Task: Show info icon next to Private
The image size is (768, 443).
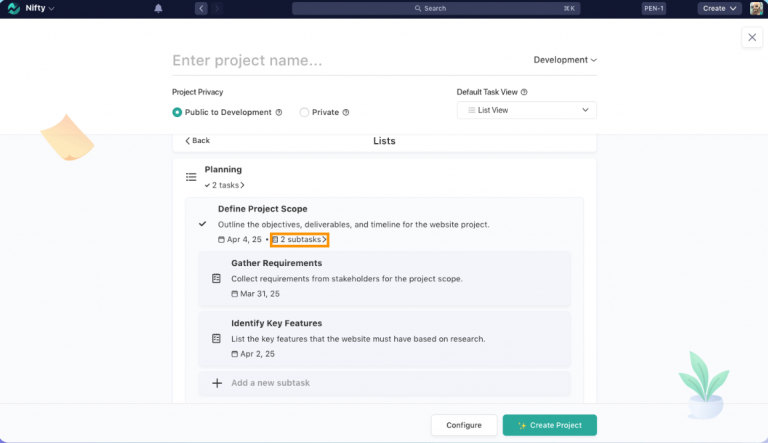Action: (346, 112)
